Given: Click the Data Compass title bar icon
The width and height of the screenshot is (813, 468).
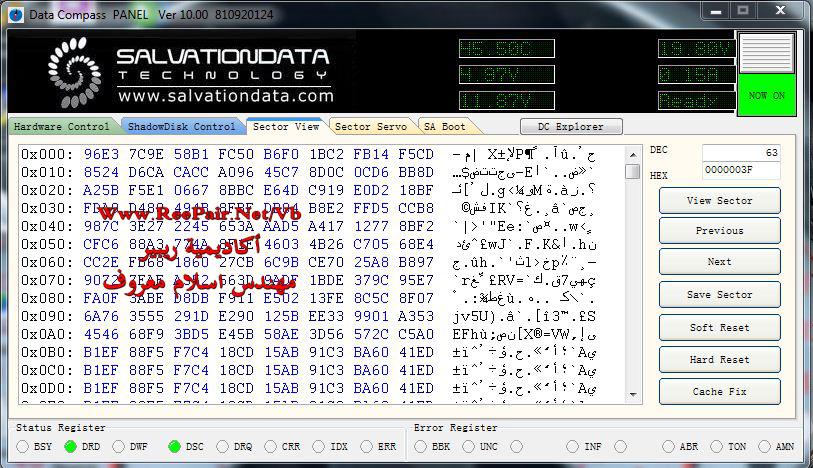Looking at the screenshot, I should pos(15,14).
